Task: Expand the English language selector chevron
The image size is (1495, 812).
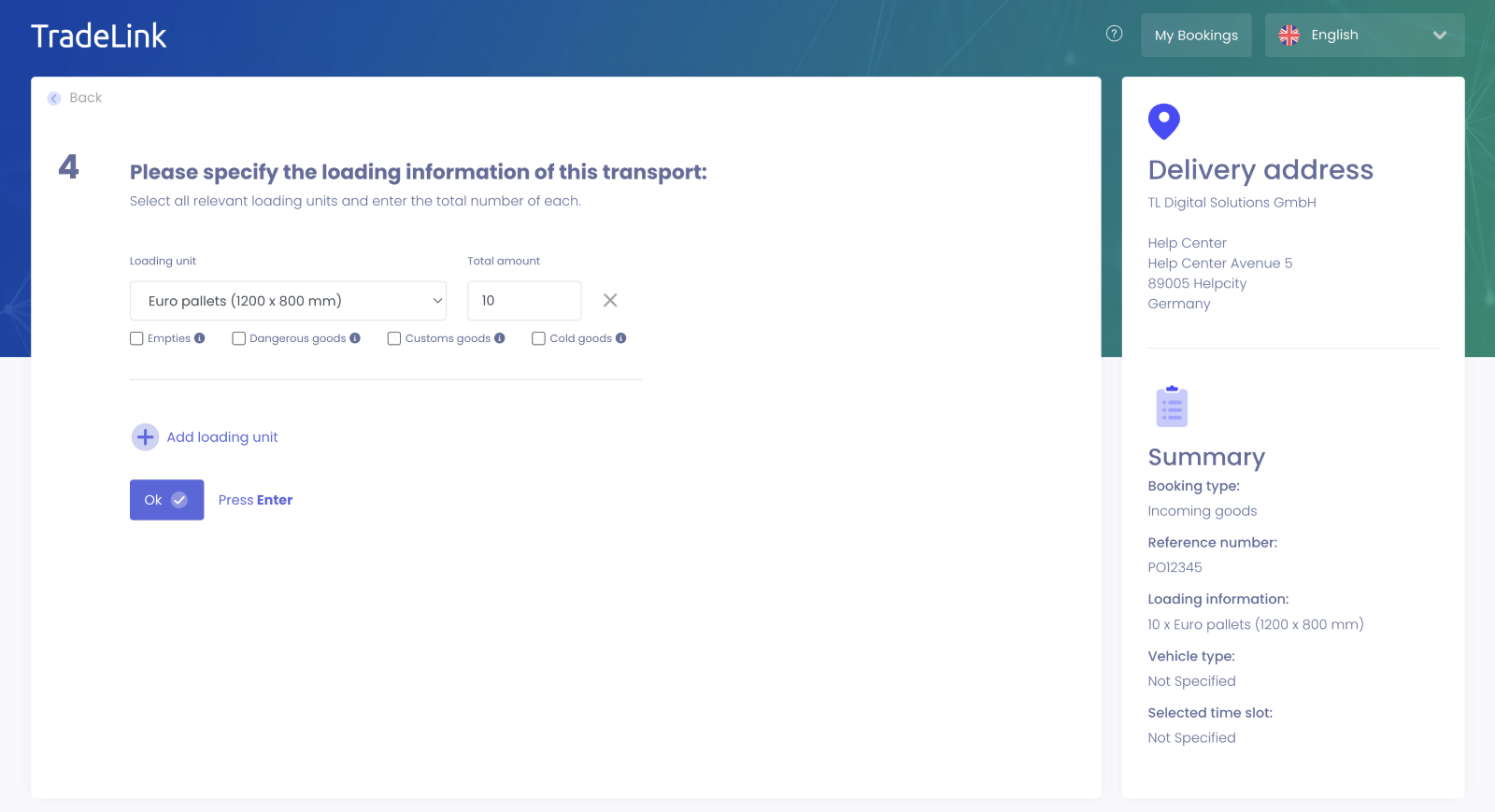Action: coord(1440,36)
